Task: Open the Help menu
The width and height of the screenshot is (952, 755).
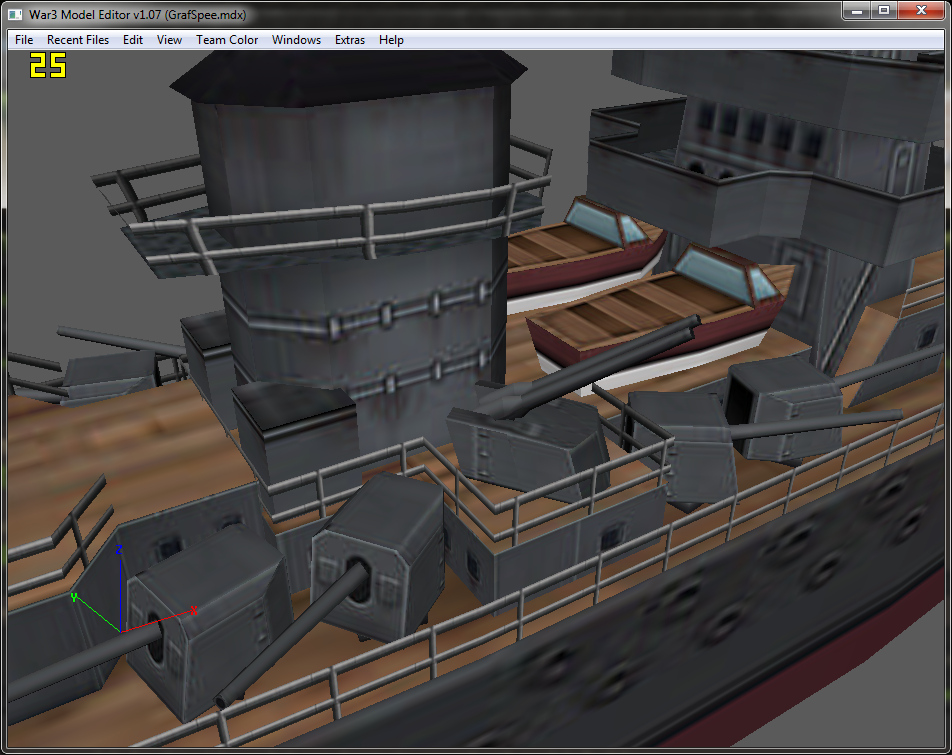Action: tap(391, 40)
